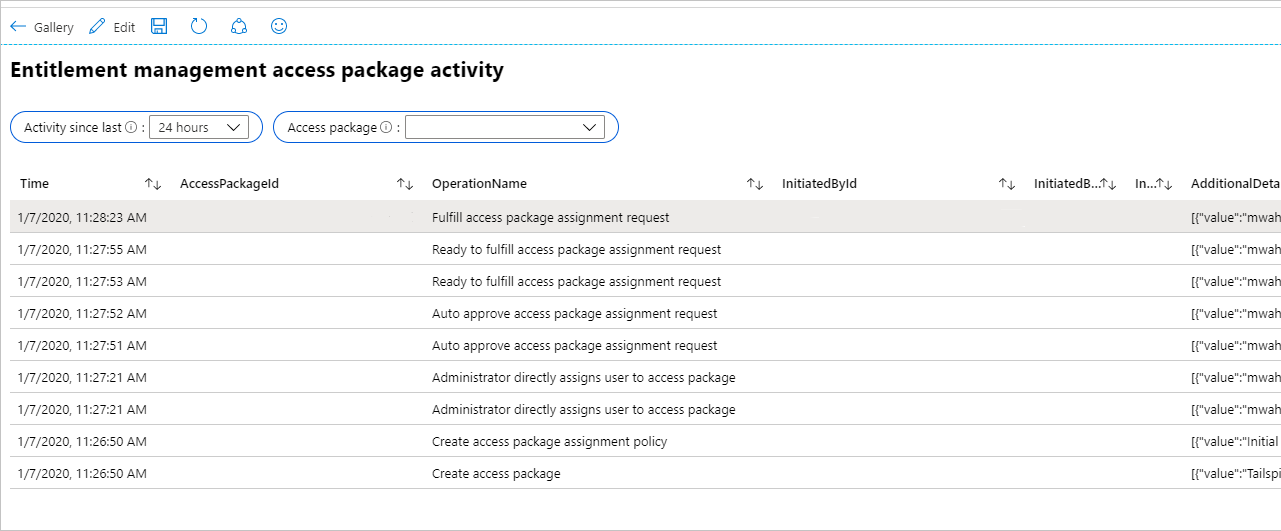
Task: Save the workbook with the disk icon
Action: (x=159, y=27)
